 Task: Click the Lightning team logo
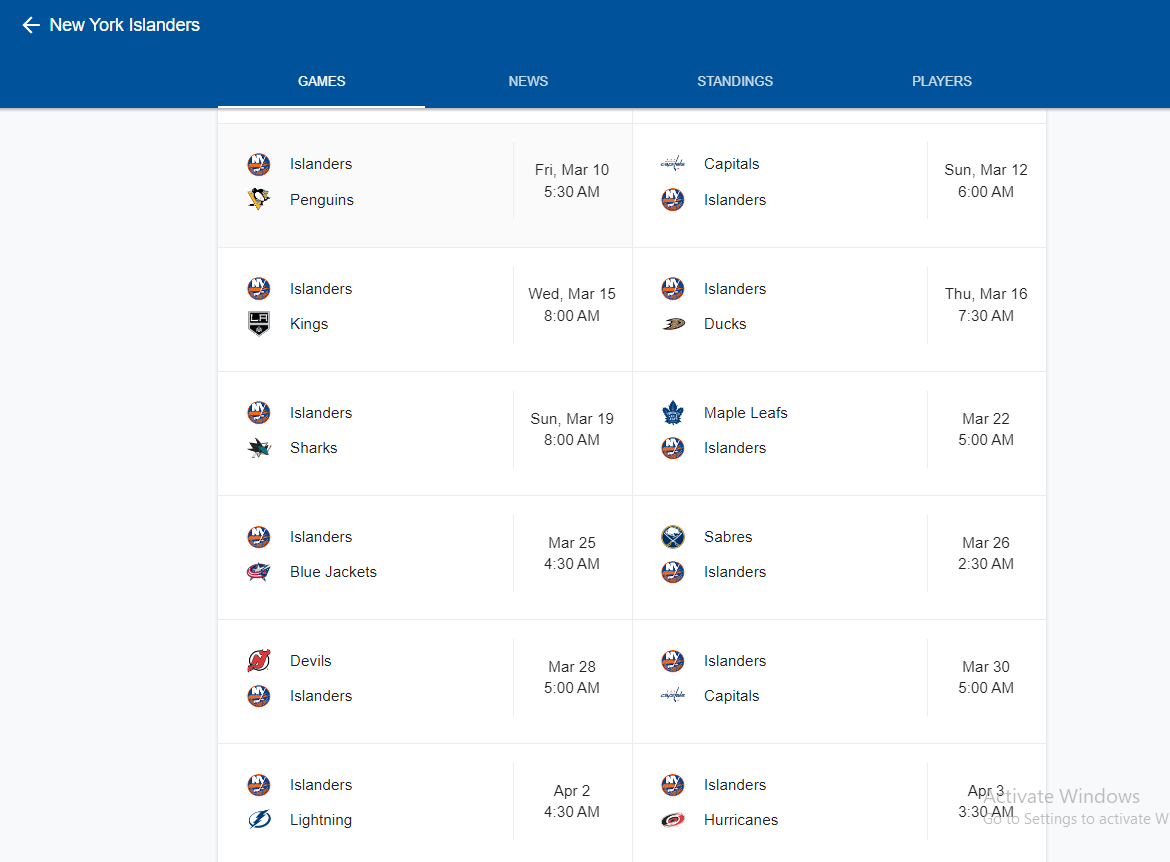tap(259, 820)
